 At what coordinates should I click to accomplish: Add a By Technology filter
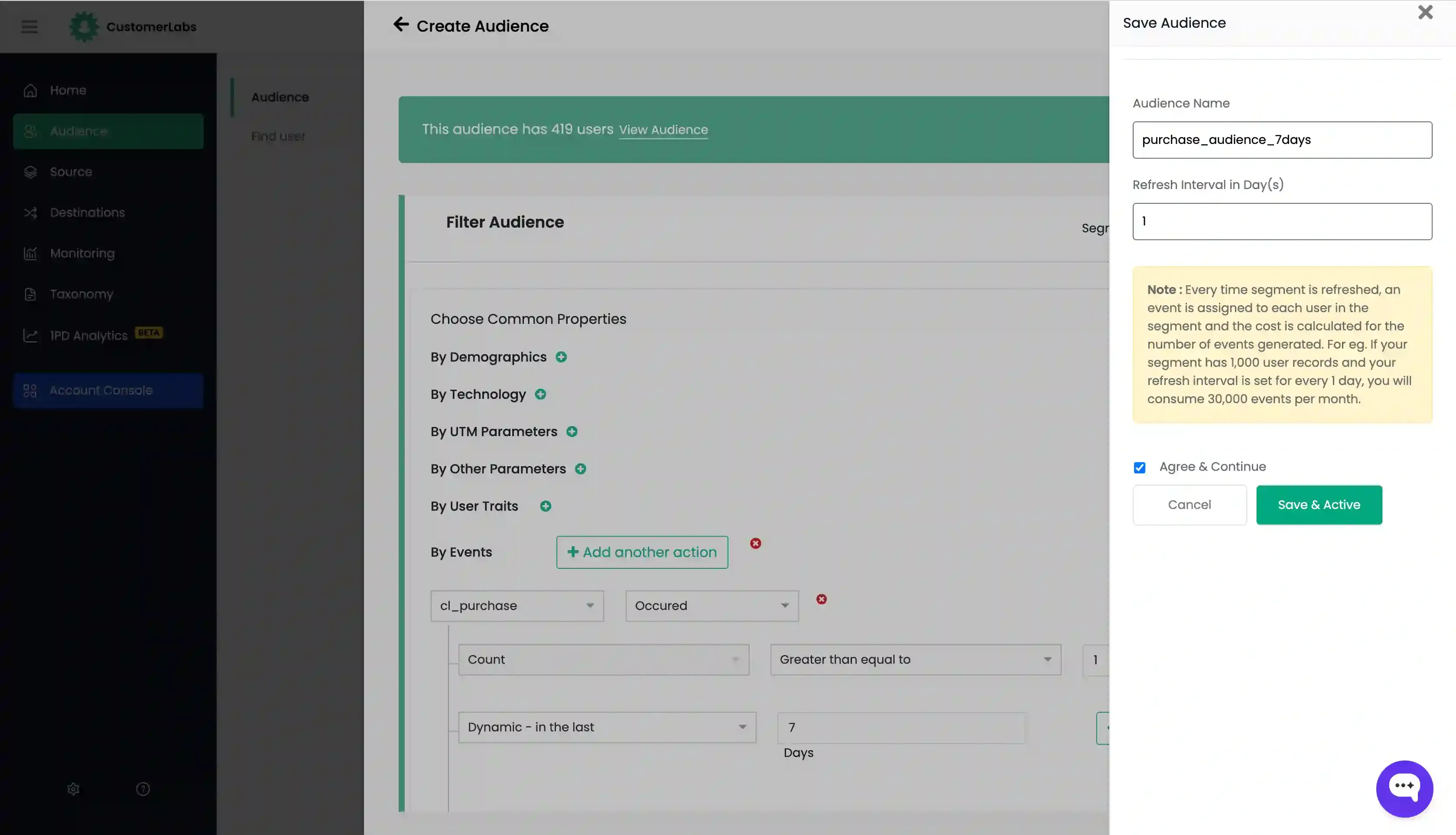[540, 394]
